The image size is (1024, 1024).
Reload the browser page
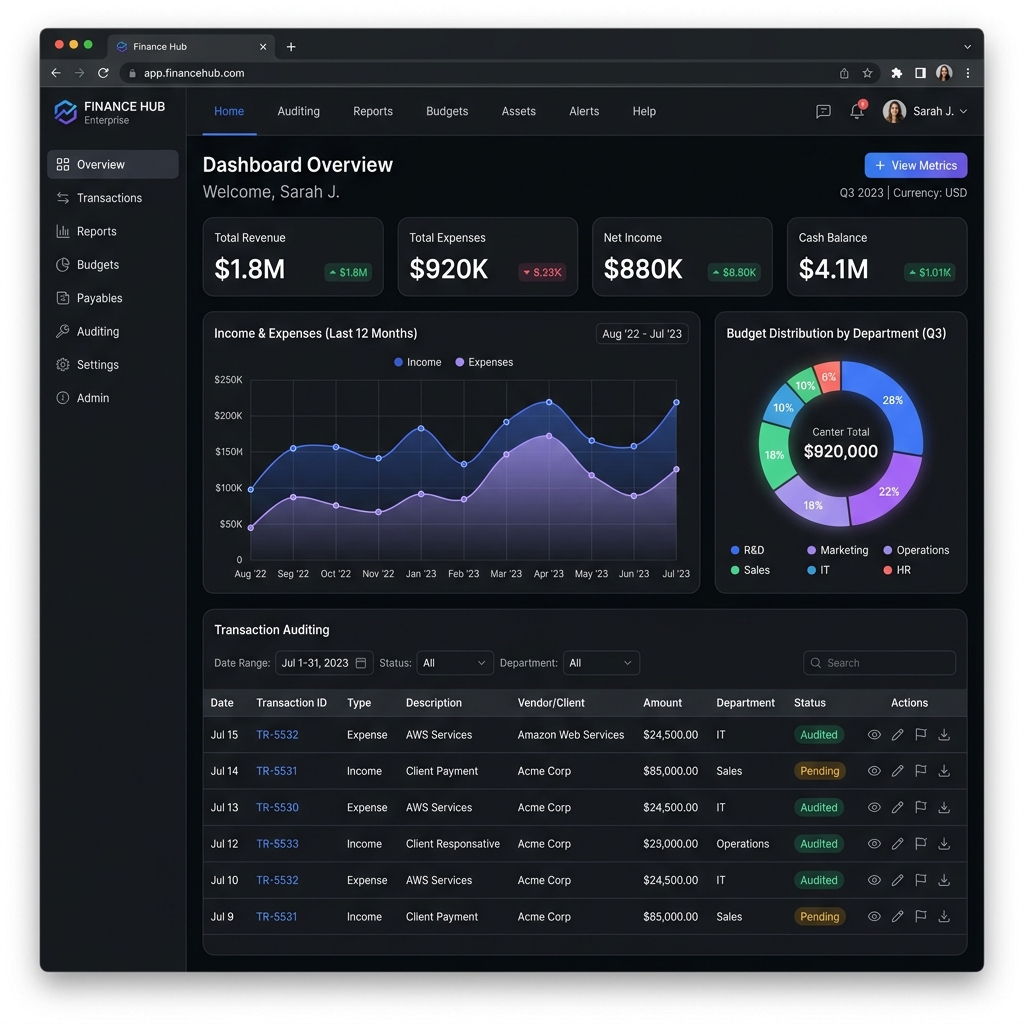(103, 73)
